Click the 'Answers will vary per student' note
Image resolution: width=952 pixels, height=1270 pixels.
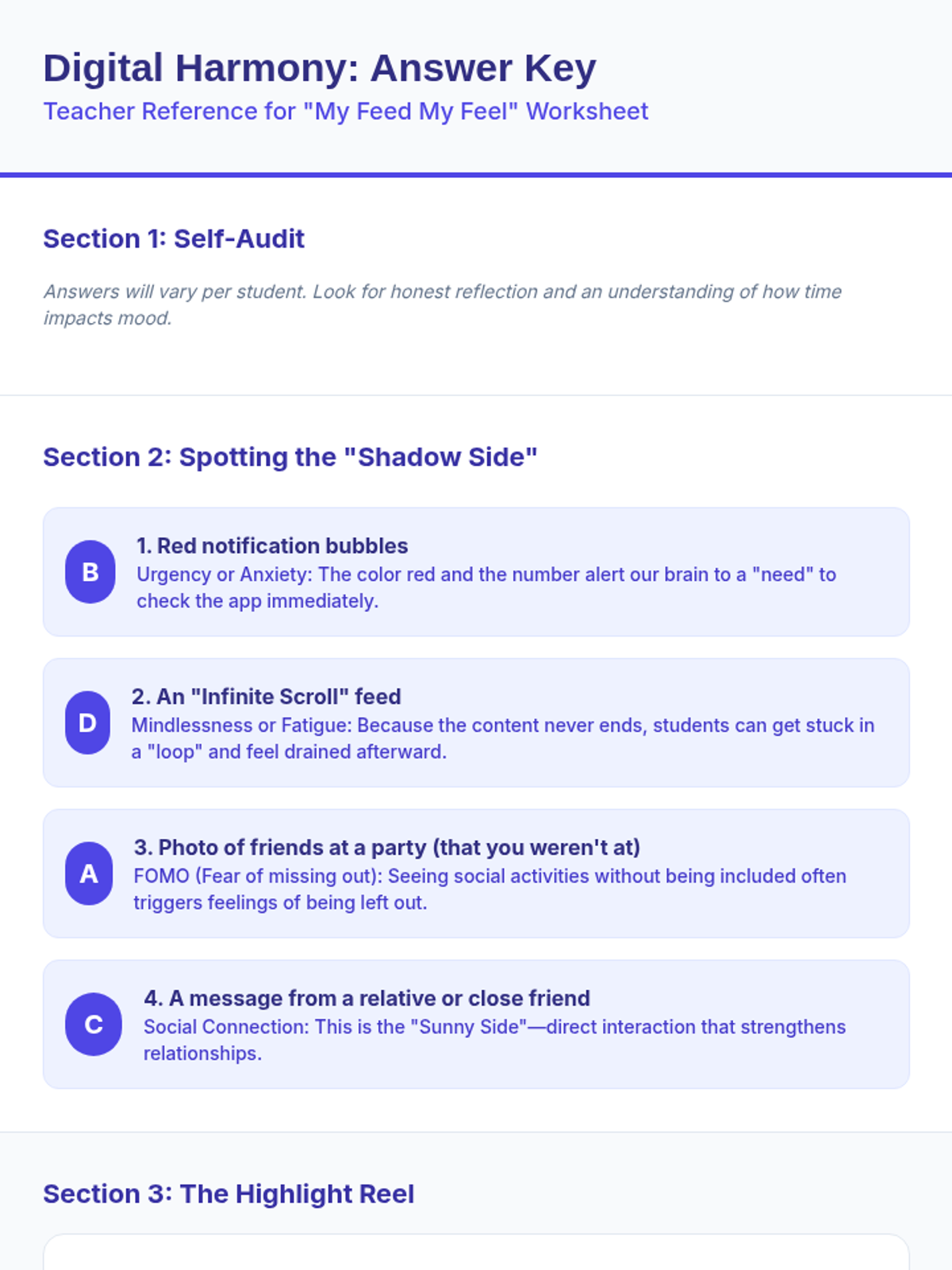[443, 305]
